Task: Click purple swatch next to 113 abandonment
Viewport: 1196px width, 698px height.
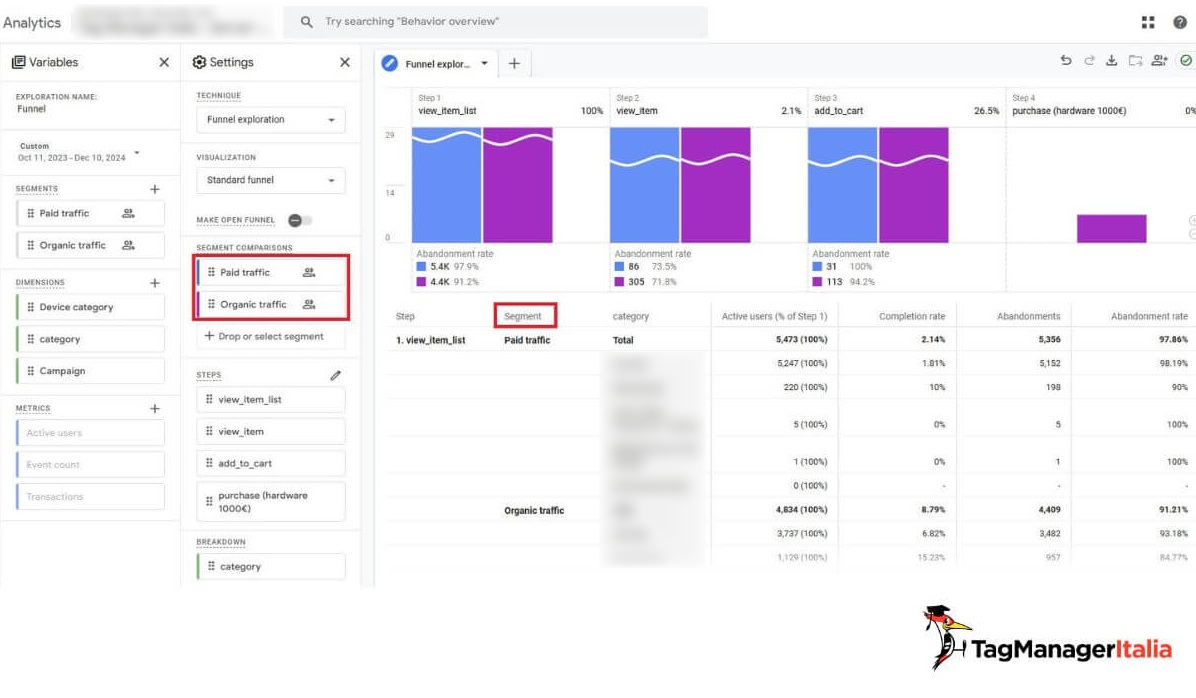Action: pyautogui.click(x=817, y=282)
